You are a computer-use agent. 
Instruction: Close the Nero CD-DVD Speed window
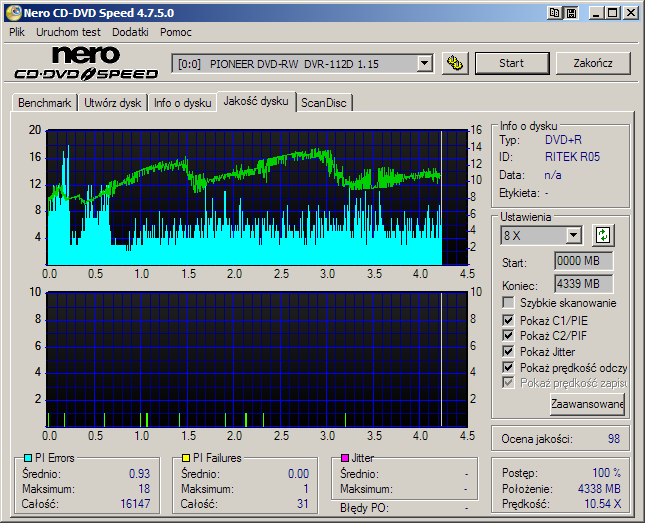630,13
